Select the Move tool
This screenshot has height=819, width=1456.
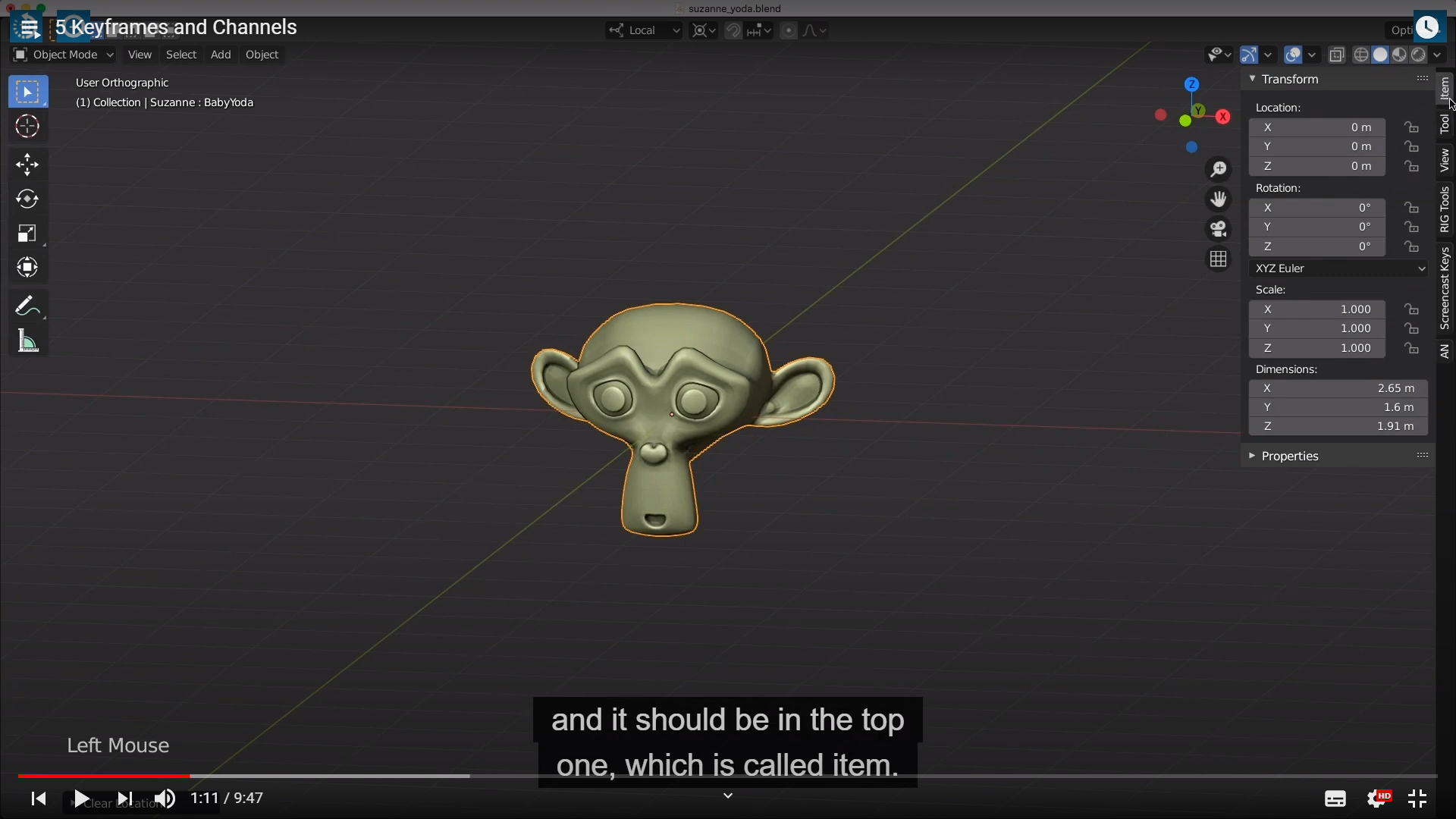[27, 165]
